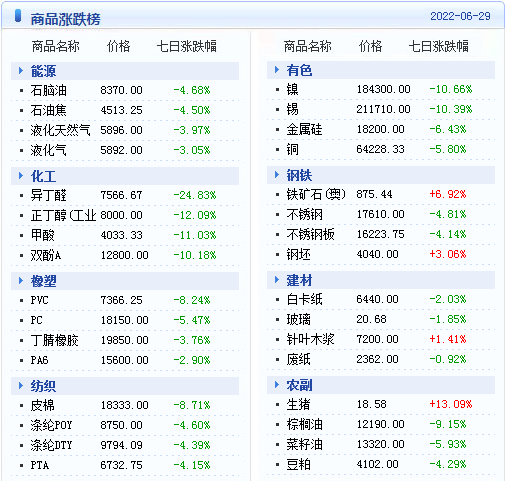
Task: Click the +13.09% change value
Action: click(451, 404)
